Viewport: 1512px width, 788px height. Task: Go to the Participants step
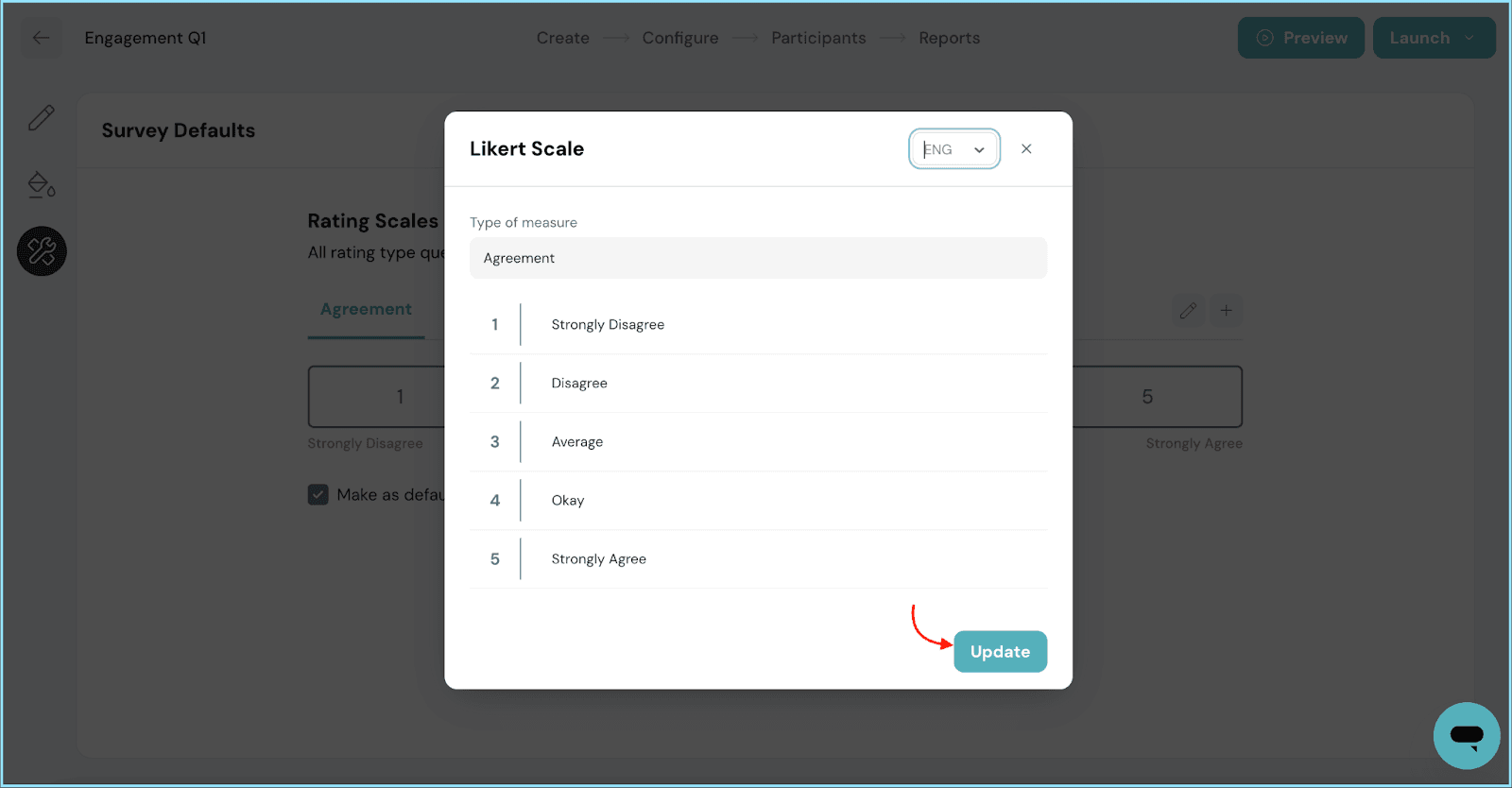click(817, 38)
